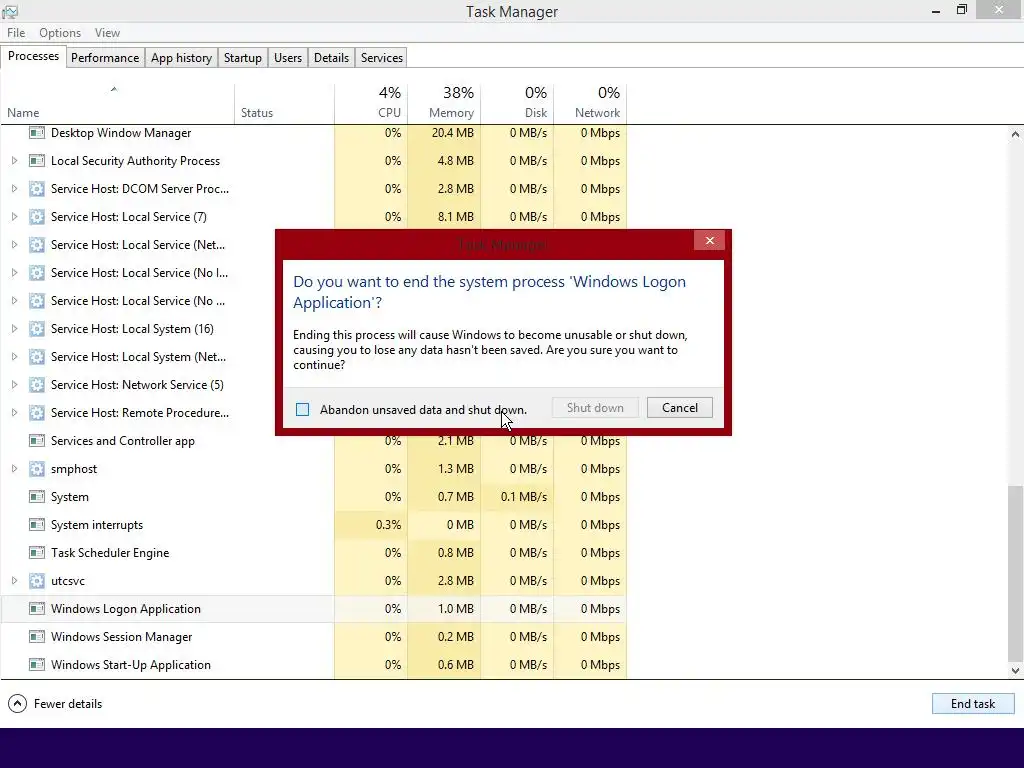The height and width of the screenshot is (768, 1024).
Task: Close the red dialog with X
Action: tap(709, 241)
